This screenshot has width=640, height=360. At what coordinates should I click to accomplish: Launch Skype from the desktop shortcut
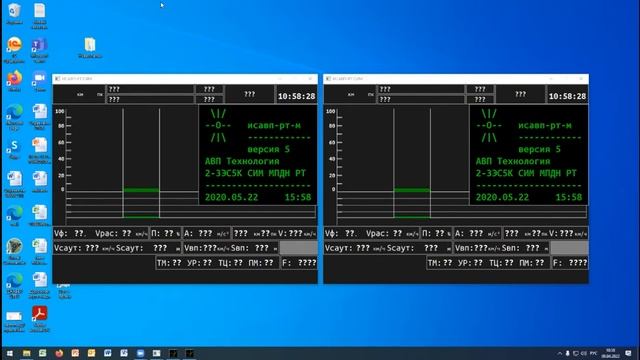tap(14, 149)
